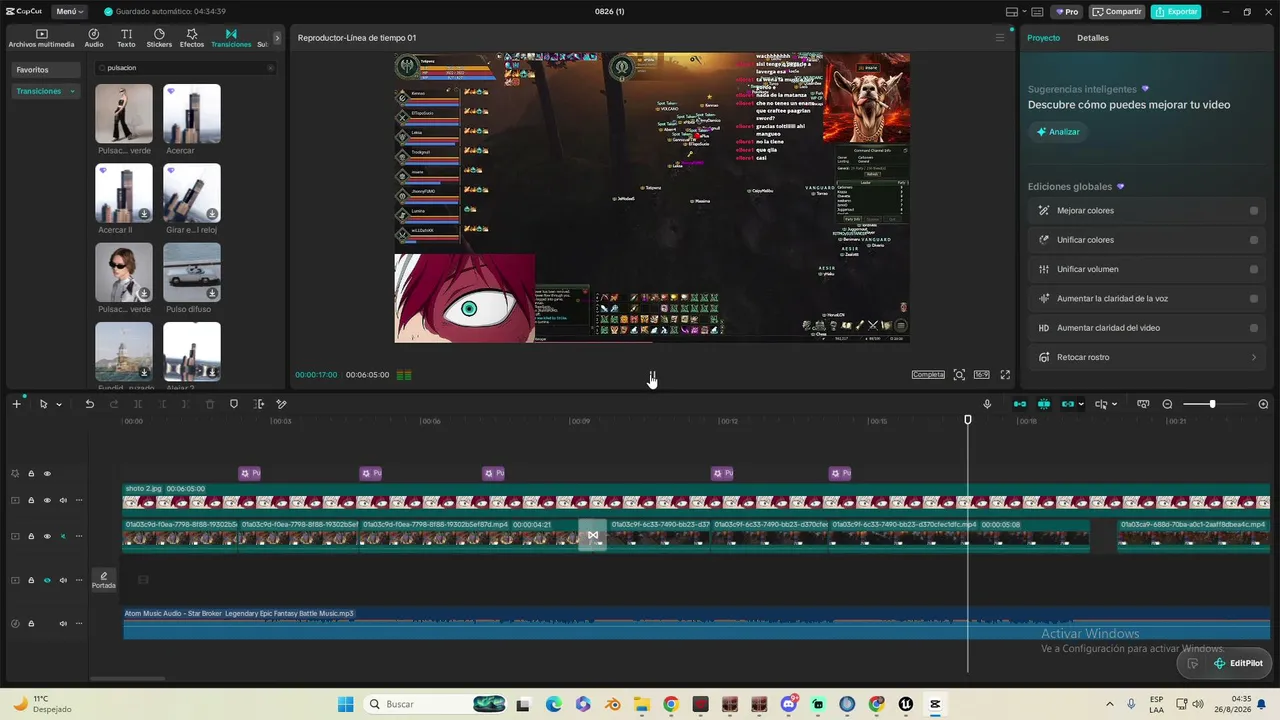Switch to Archivos multimedia tab
The width and height of the screenshot is (1280, 720).
(x=41, y=38)
